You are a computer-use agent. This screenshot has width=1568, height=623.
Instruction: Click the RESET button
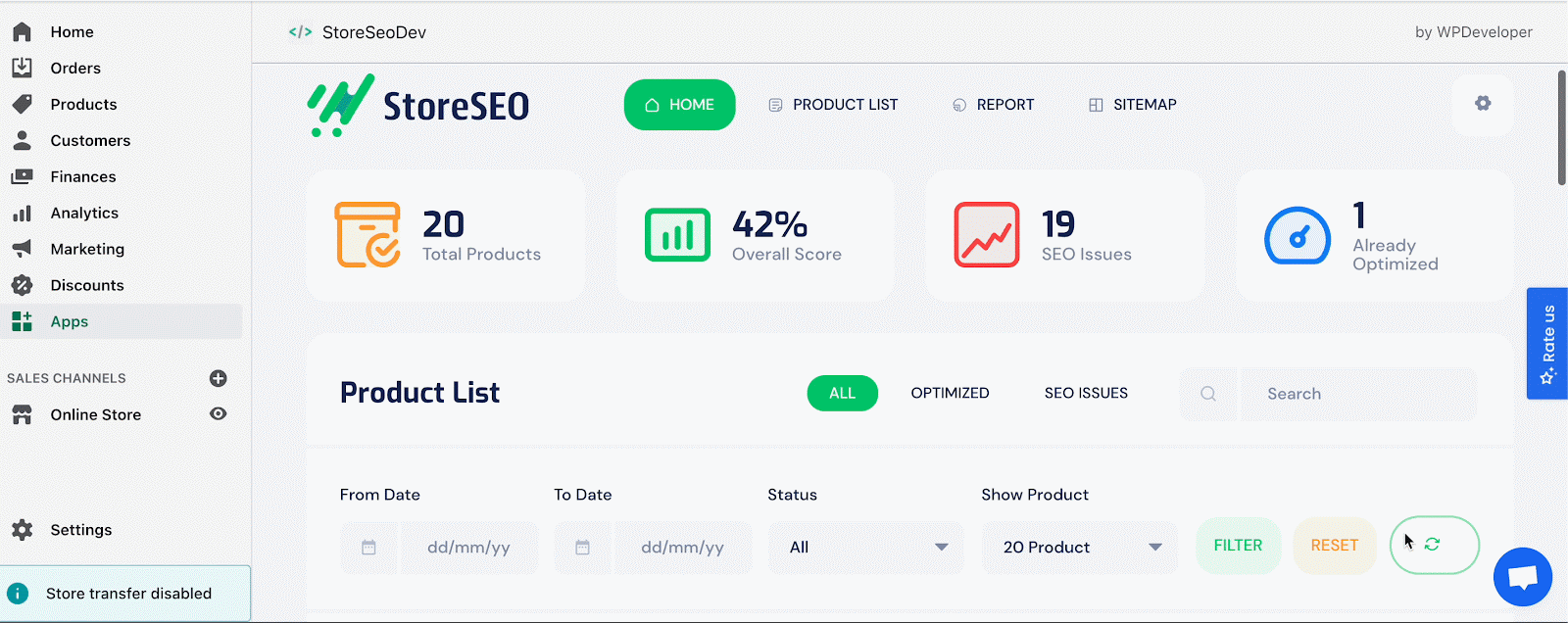pos(1335,546)
